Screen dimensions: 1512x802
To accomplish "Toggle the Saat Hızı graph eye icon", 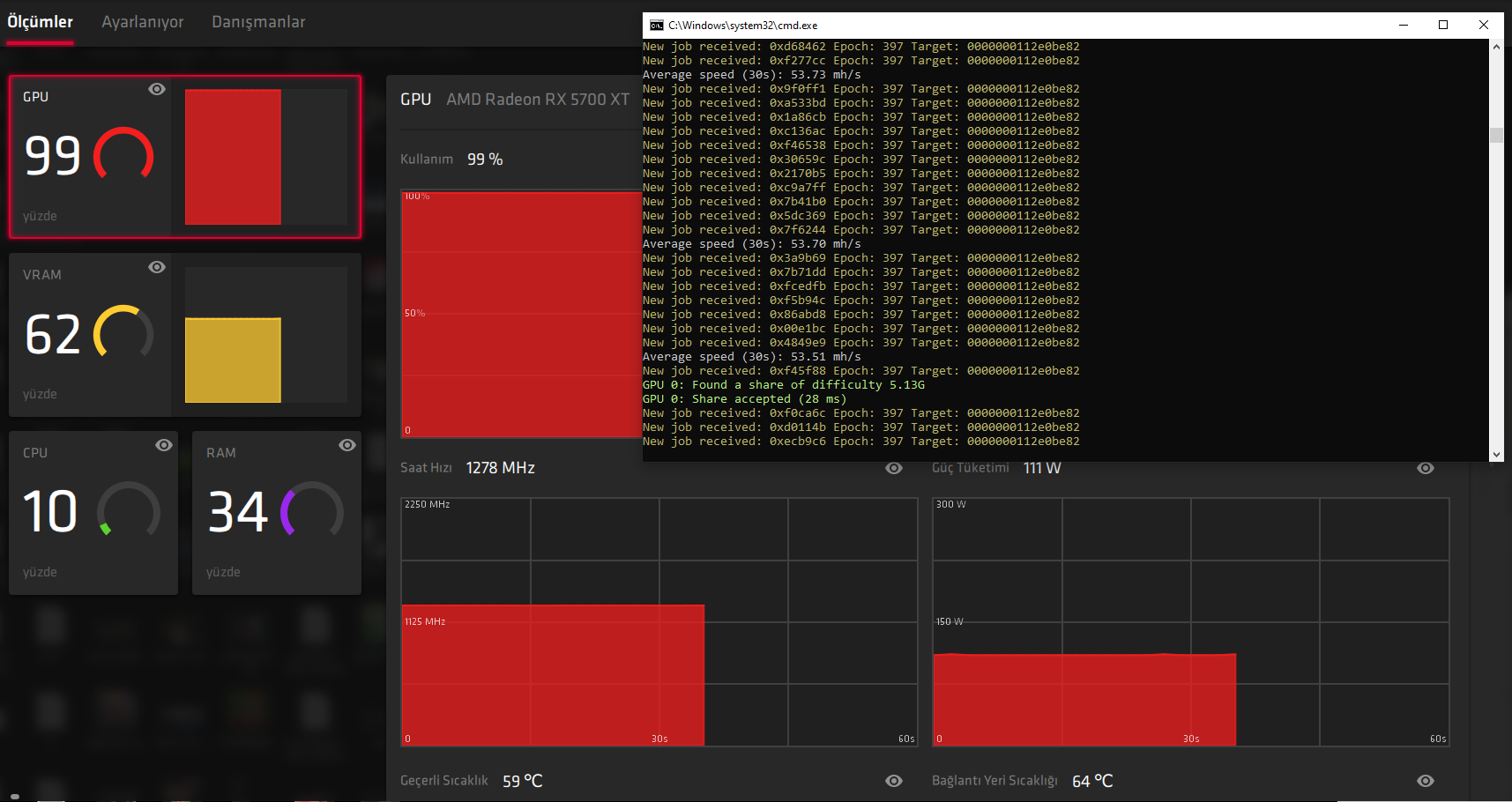I will pos(894,468).
